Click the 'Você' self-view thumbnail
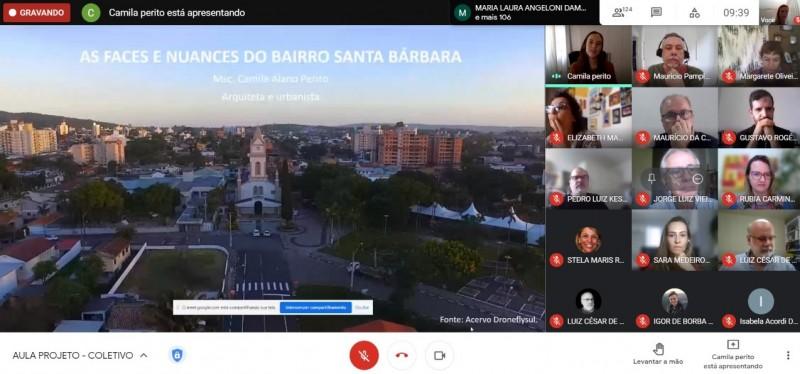The height and width of the screenshot is (374, 800). (779, 13)
